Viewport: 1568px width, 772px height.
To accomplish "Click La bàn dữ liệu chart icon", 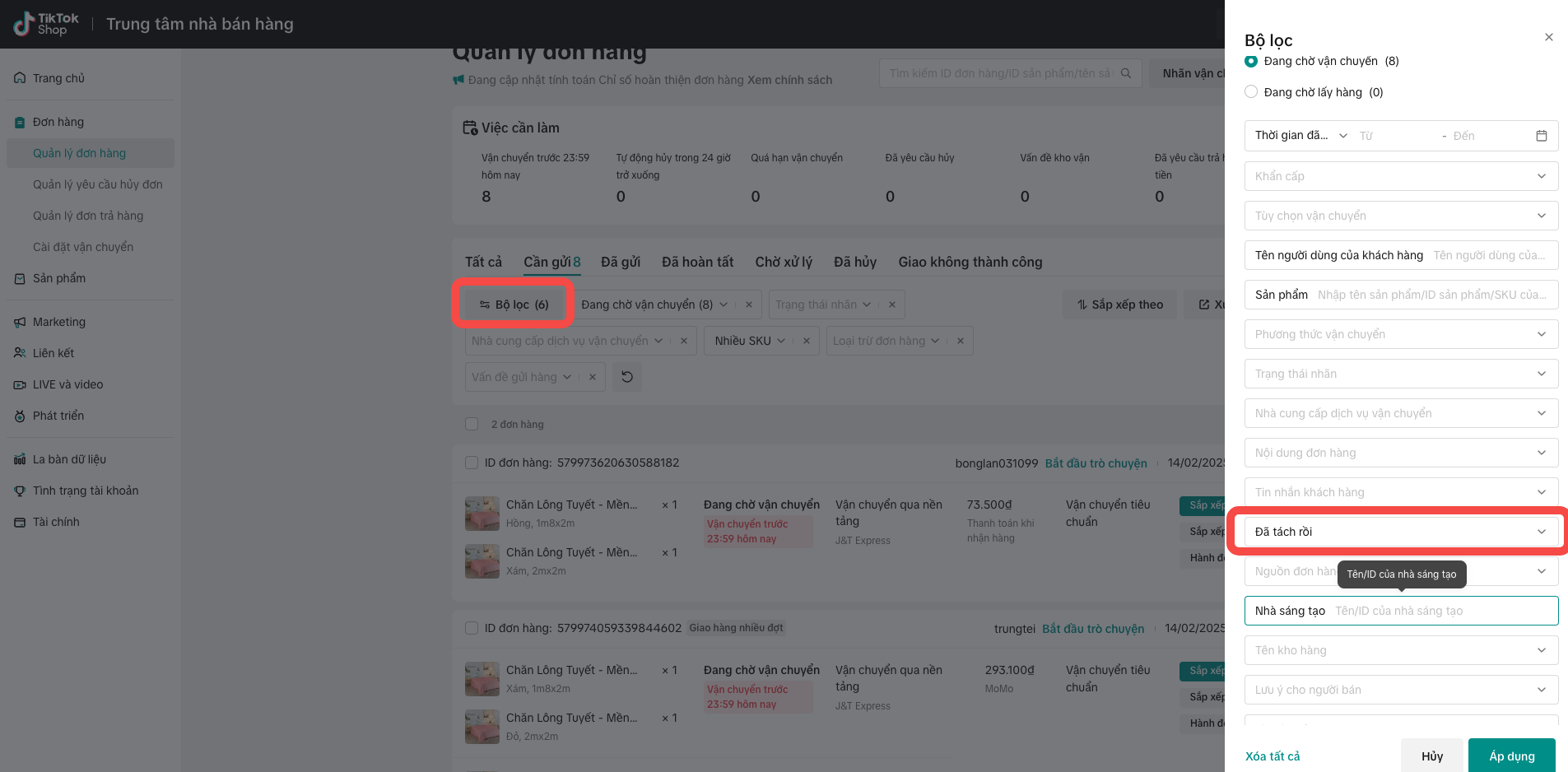I will [x=20, y=459].
